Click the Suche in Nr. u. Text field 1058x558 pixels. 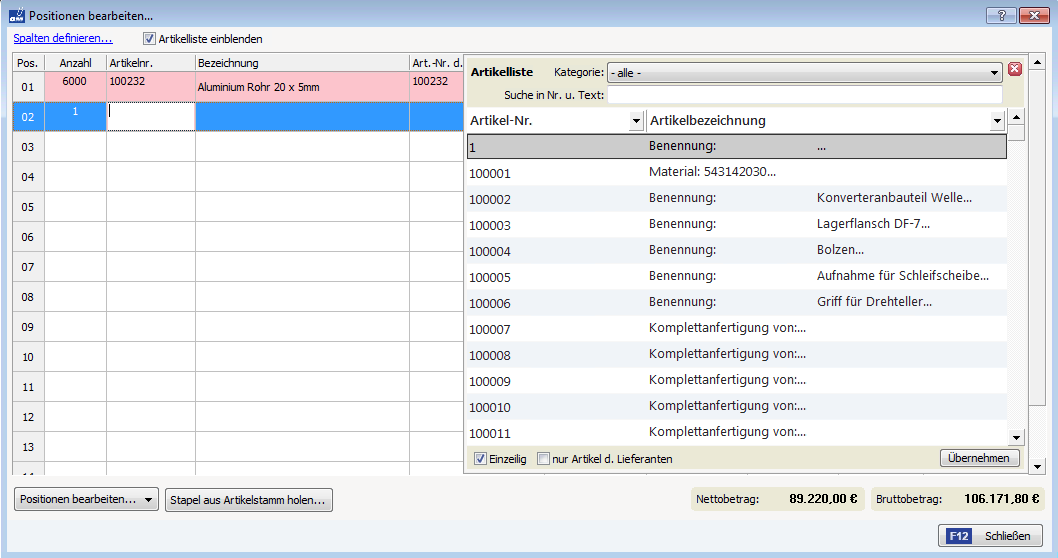(805, 95)
